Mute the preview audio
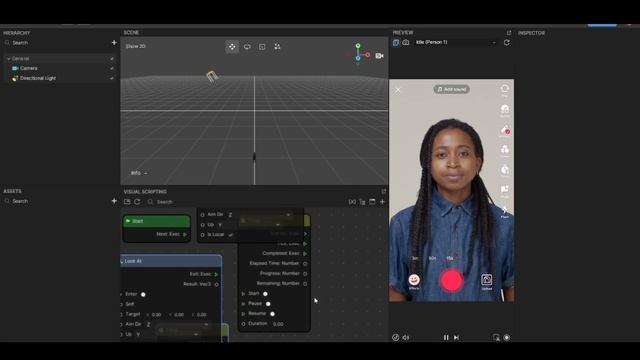The width and height of the screenshot is (640, 360). pyautogui.click(x=406, y=338)
